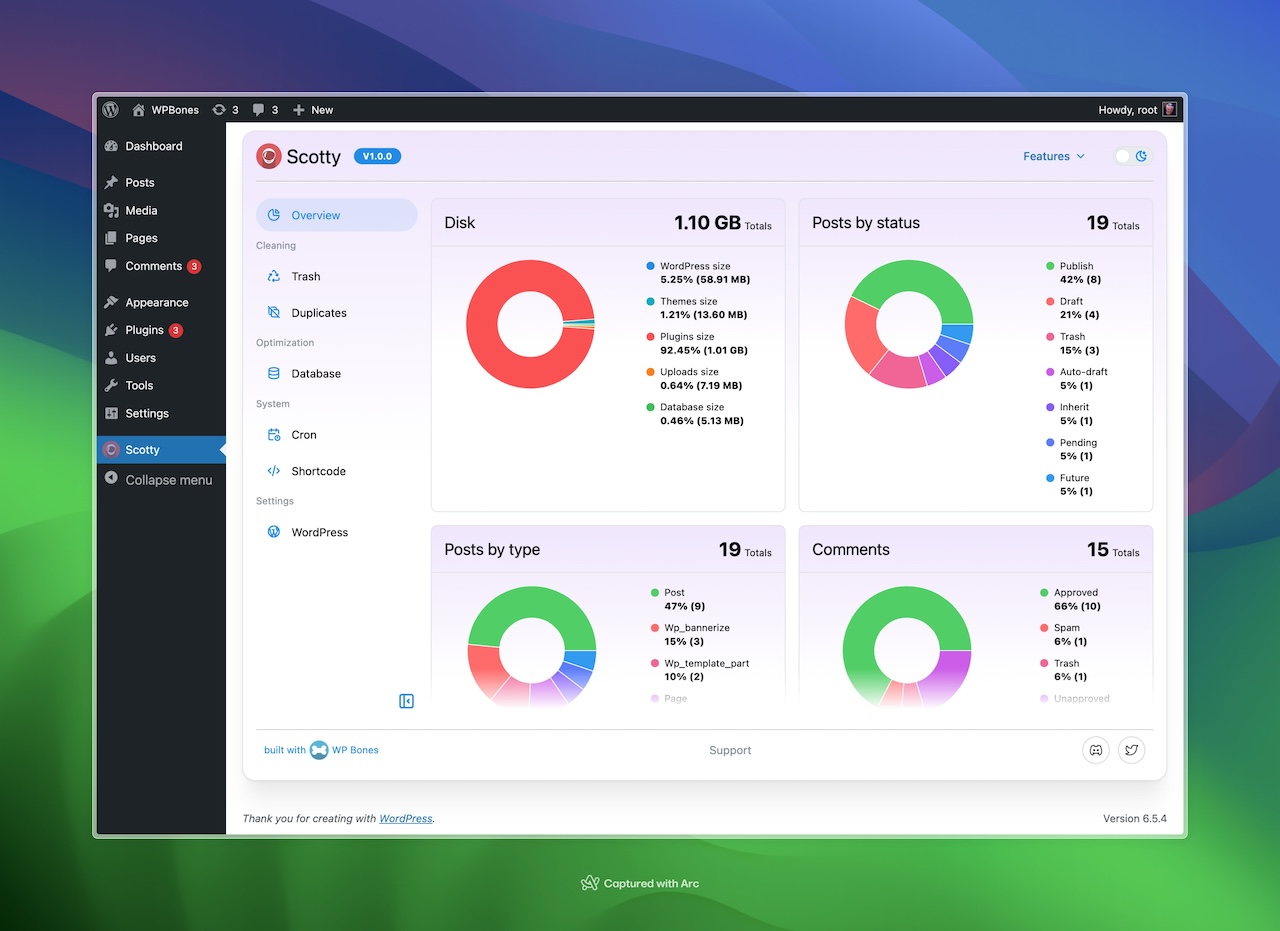This screenshot has width=1280, height=931.
Task: Click the Pending legend entry
Action: pyautogui.click(x=1072, y=449)
